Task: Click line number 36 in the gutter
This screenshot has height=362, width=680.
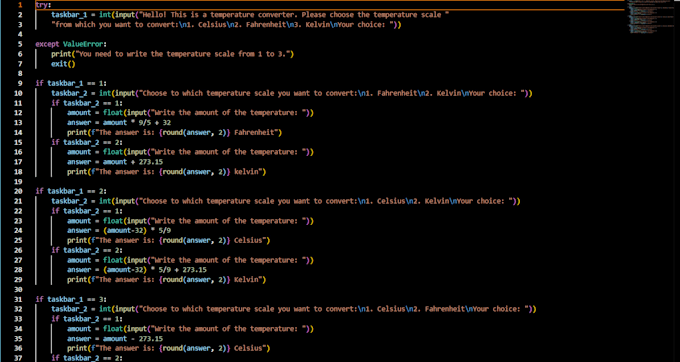Action: (x=19, y=349)
